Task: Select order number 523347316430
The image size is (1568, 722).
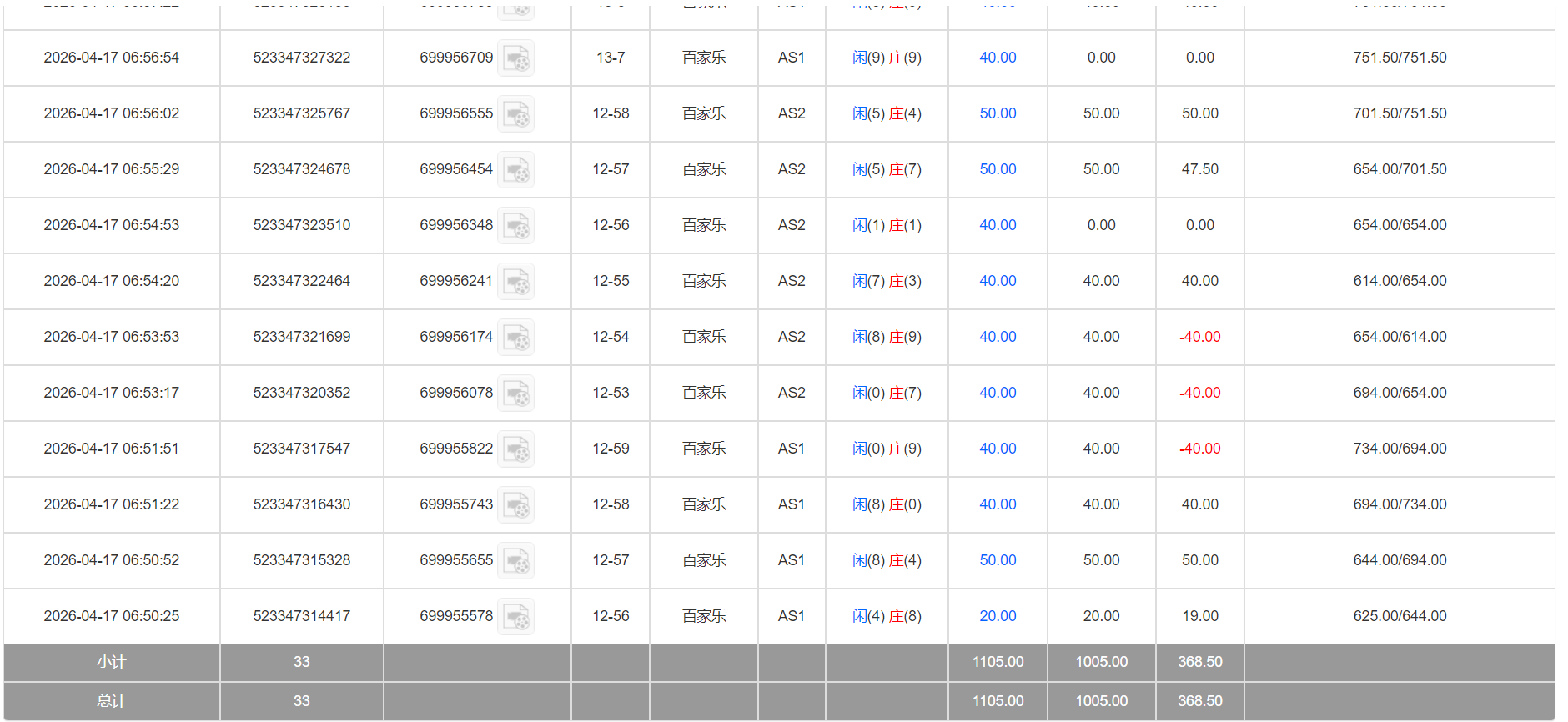Action: point(302,504)
